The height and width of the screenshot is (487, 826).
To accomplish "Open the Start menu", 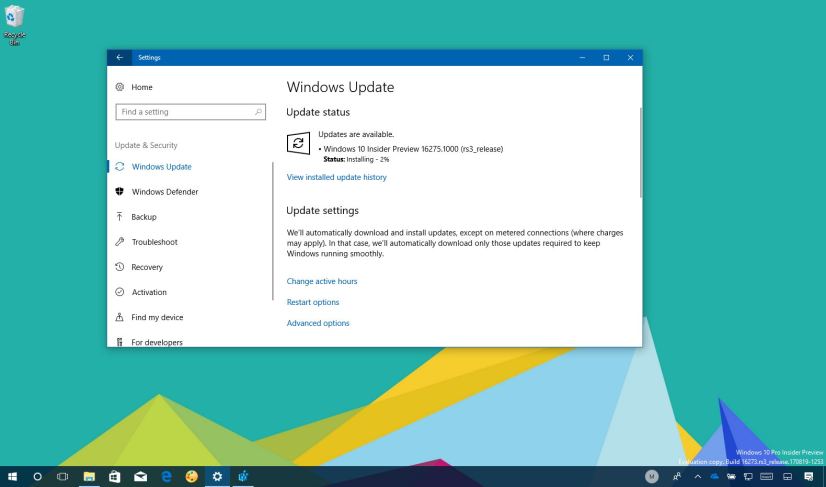I will point(12,476).
